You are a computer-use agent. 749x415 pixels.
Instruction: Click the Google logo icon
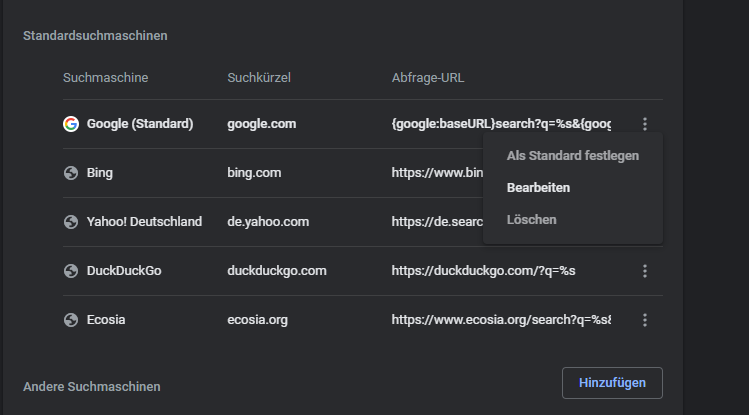coord(71,124)
